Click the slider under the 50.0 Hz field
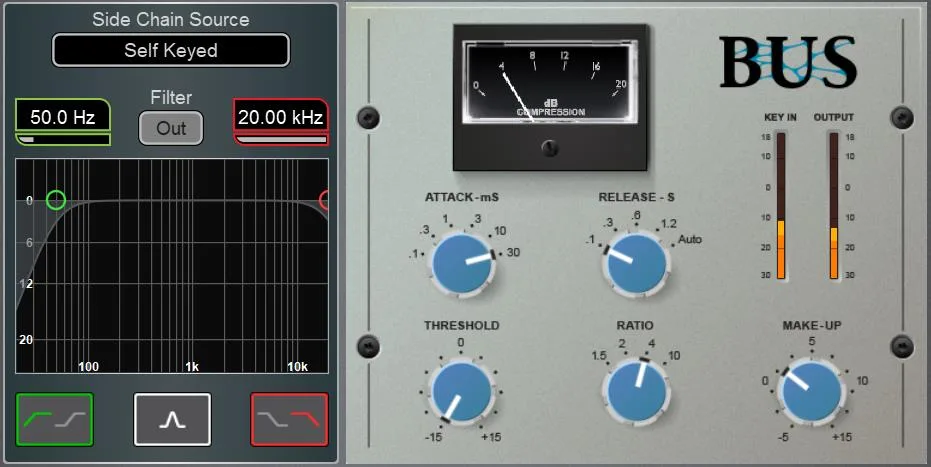The height and width of the screenshot is (467, 931). pyautogui.click(x=63, y=139)
